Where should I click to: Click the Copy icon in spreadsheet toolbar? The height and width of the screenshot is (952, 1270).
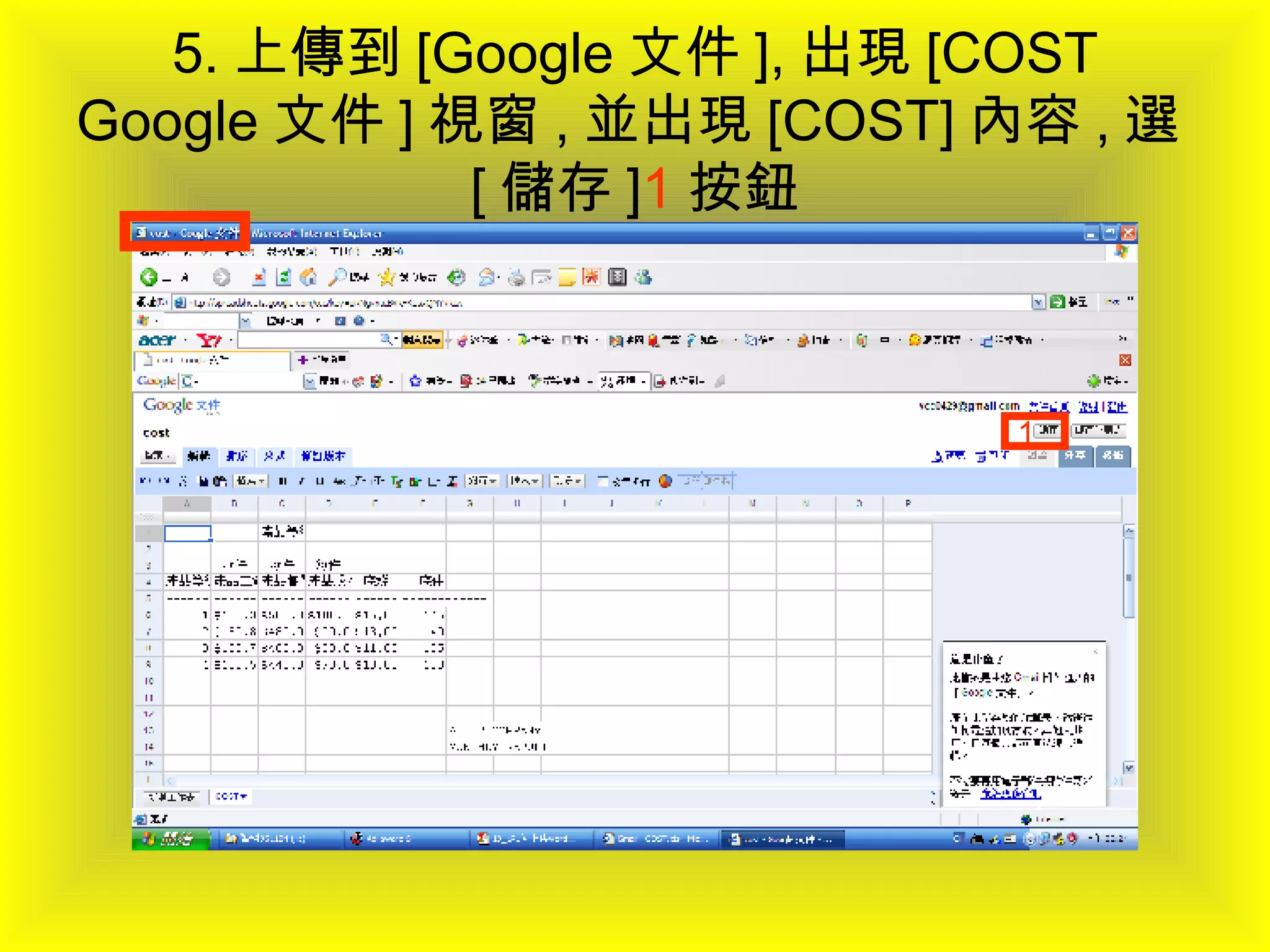(x=203, y=481)
